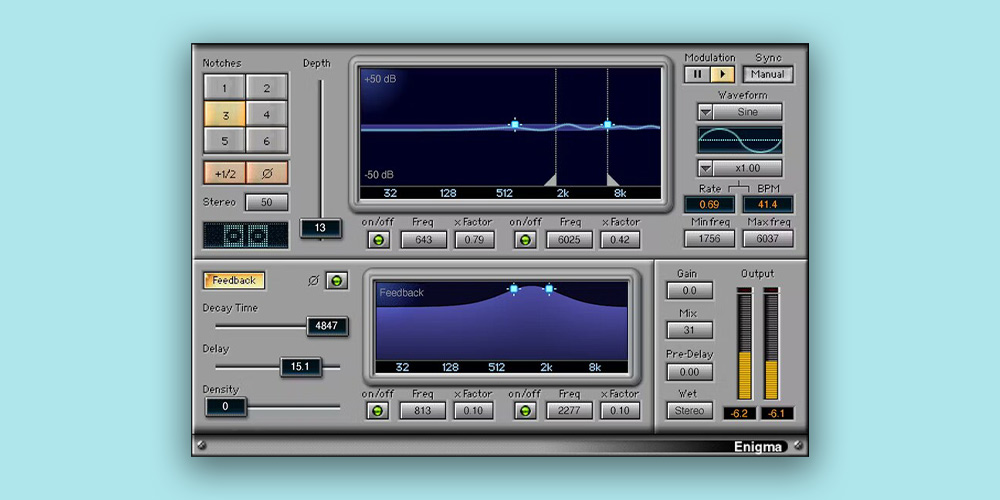This screenshot has height=500, width=1000.
Task: Toggle on/off for the 6025 Hz filter
Action: point(526,240)
